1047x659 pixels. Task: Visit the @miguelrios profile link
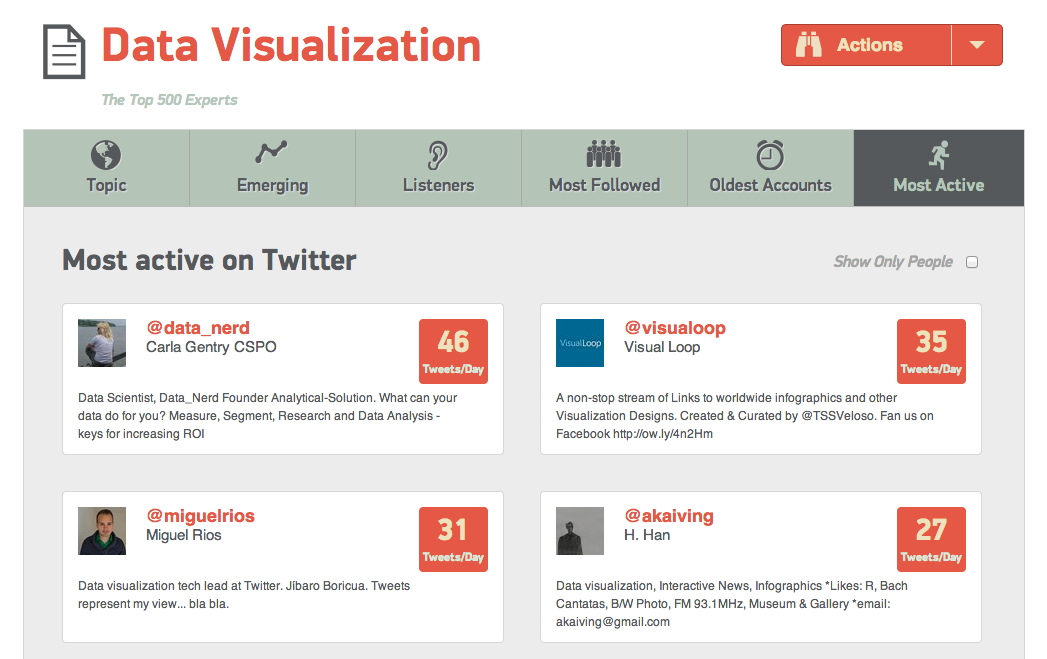201,516
